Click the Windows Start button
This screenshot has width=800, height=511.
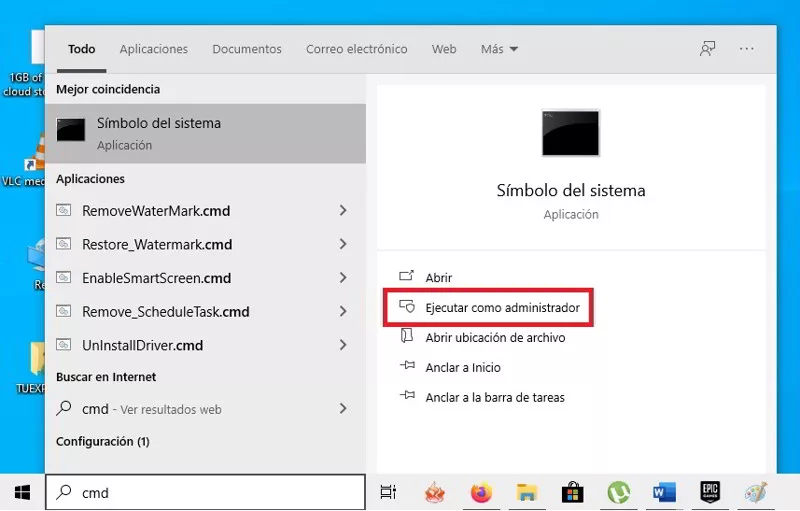pyautogui.click(x=22, y=492)
